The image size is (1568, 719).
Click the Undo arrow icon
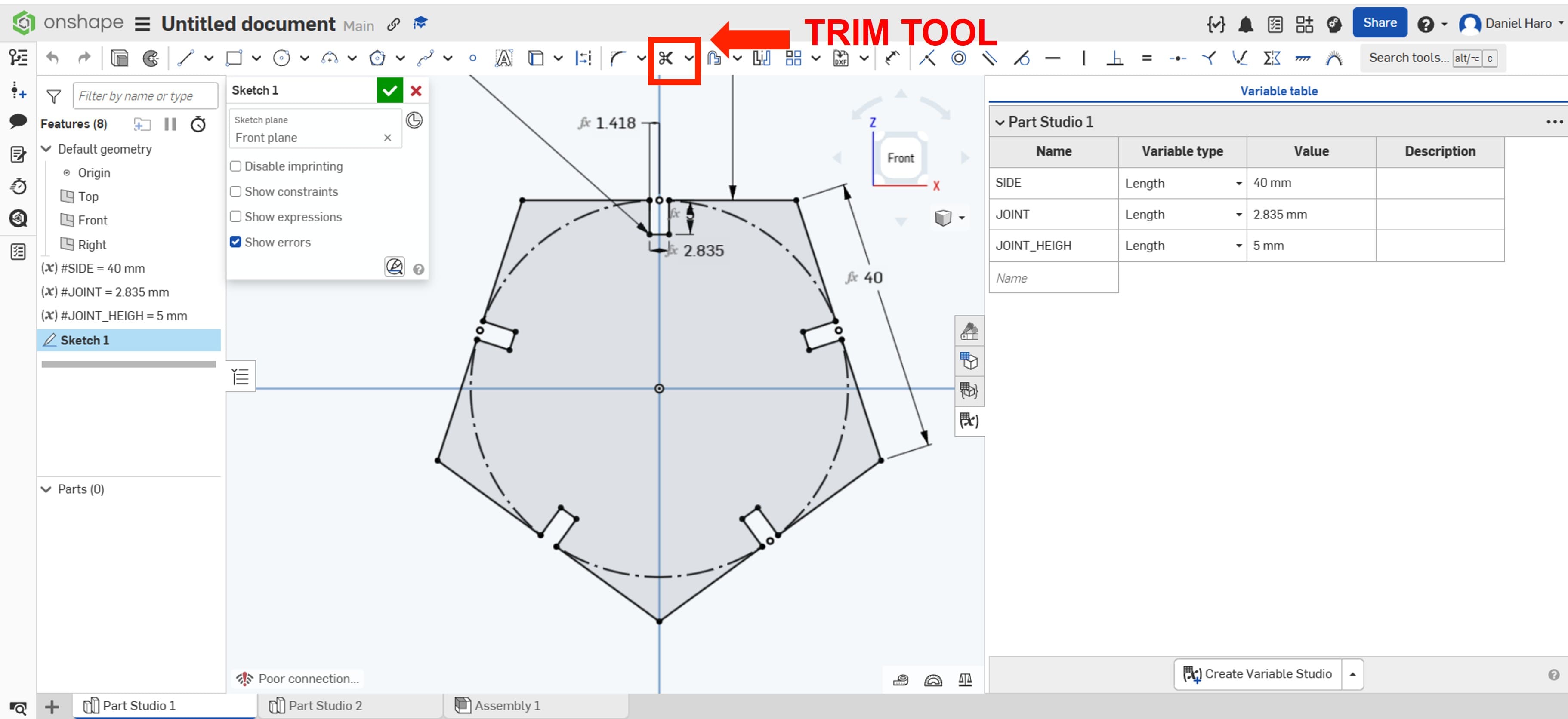[x=53, y=58]
